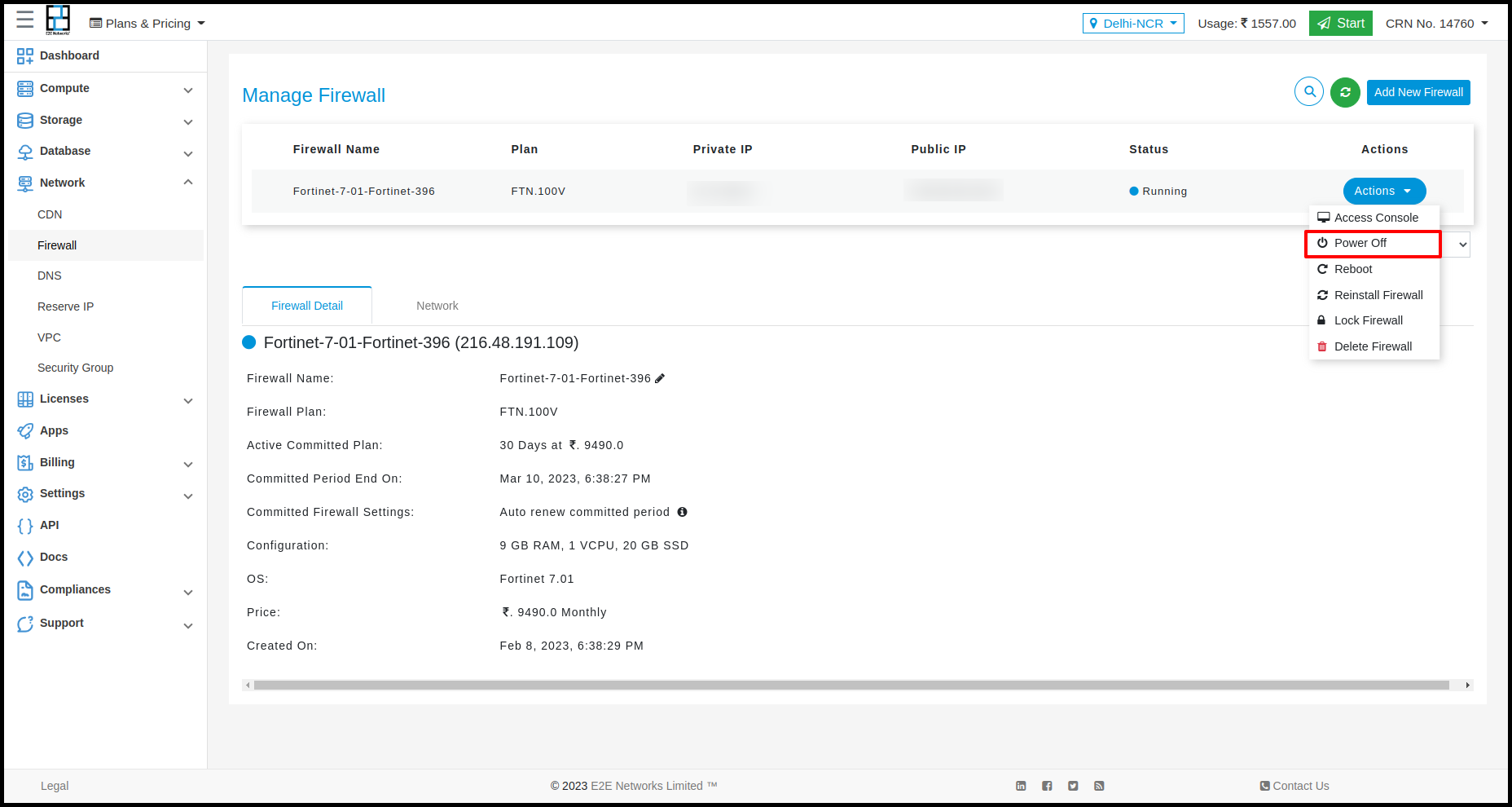Open the Plans & Pricing dropdown
The image size is (1512, 807).
(x=147, y=23)
